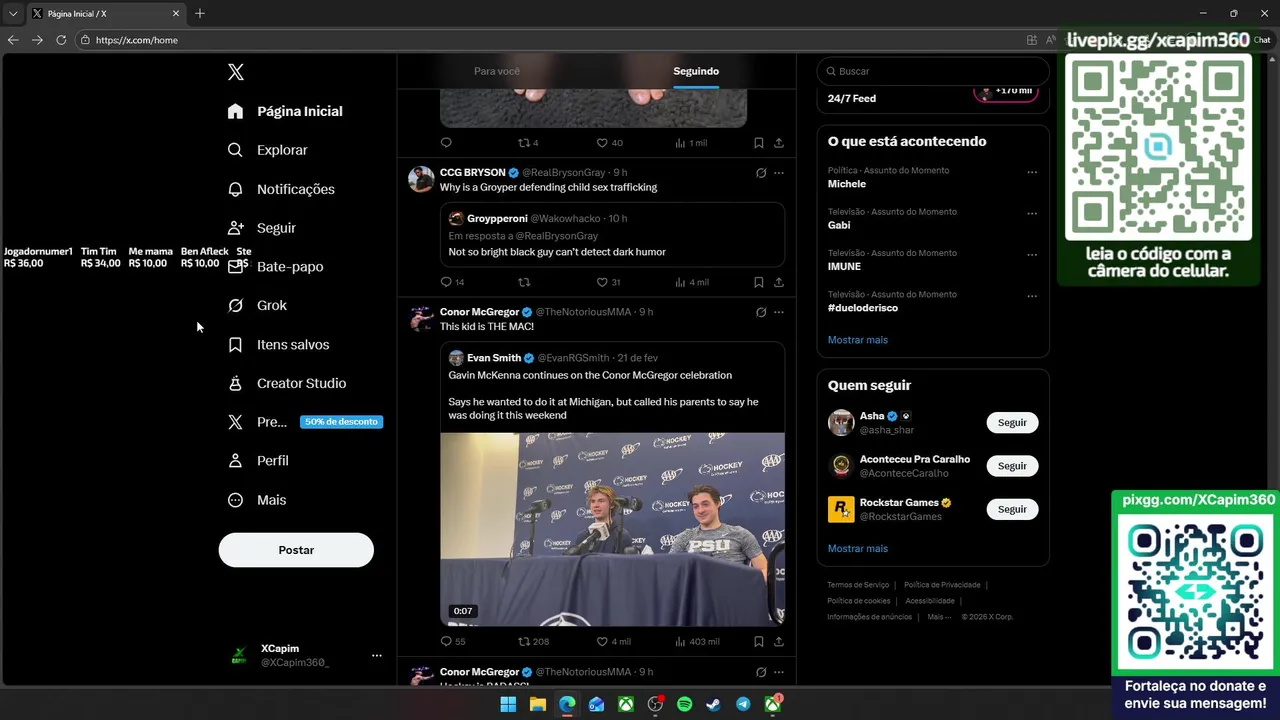1280x720 pixels.
Task: Open quoted Groypperoni reply
Action: coord(612,235)
